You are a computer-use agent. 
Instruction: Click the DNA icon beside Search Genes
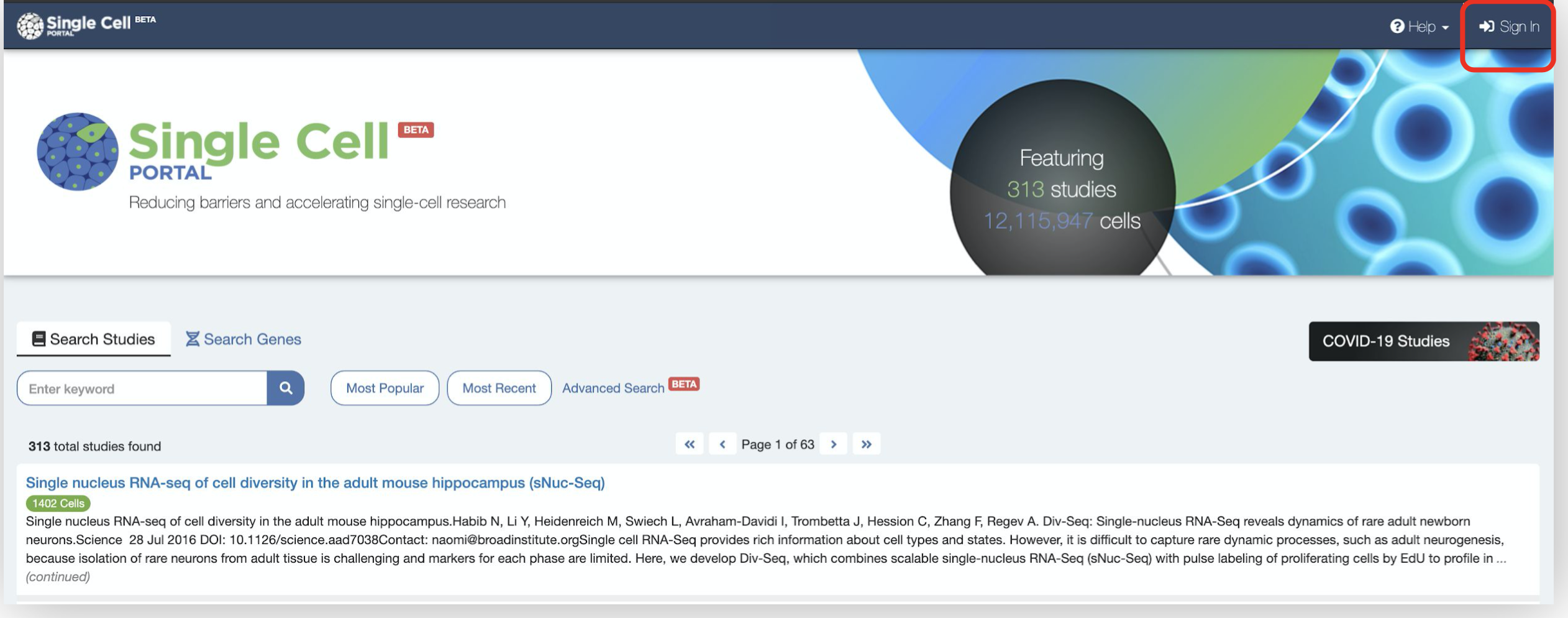point(193,339)
